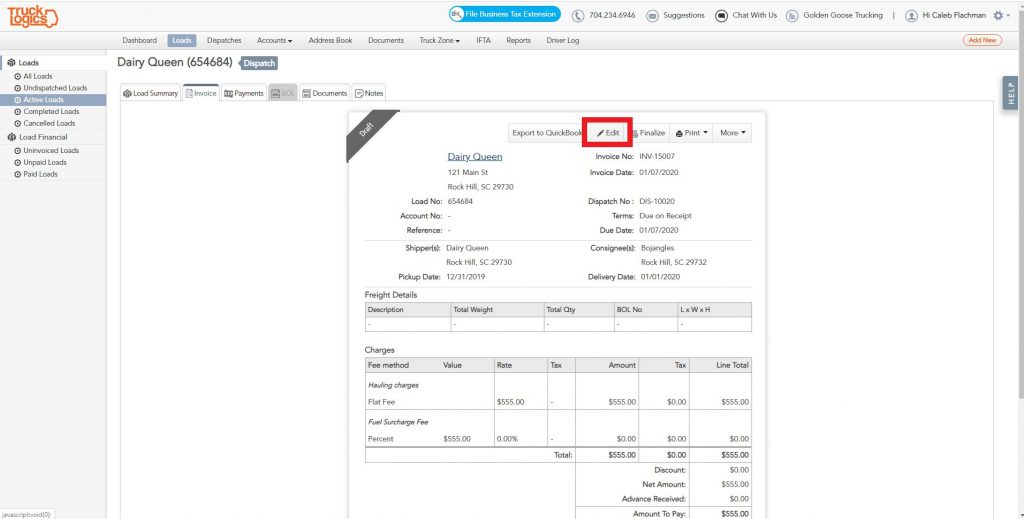Click the printer icon on Print button

pos(679,133)
